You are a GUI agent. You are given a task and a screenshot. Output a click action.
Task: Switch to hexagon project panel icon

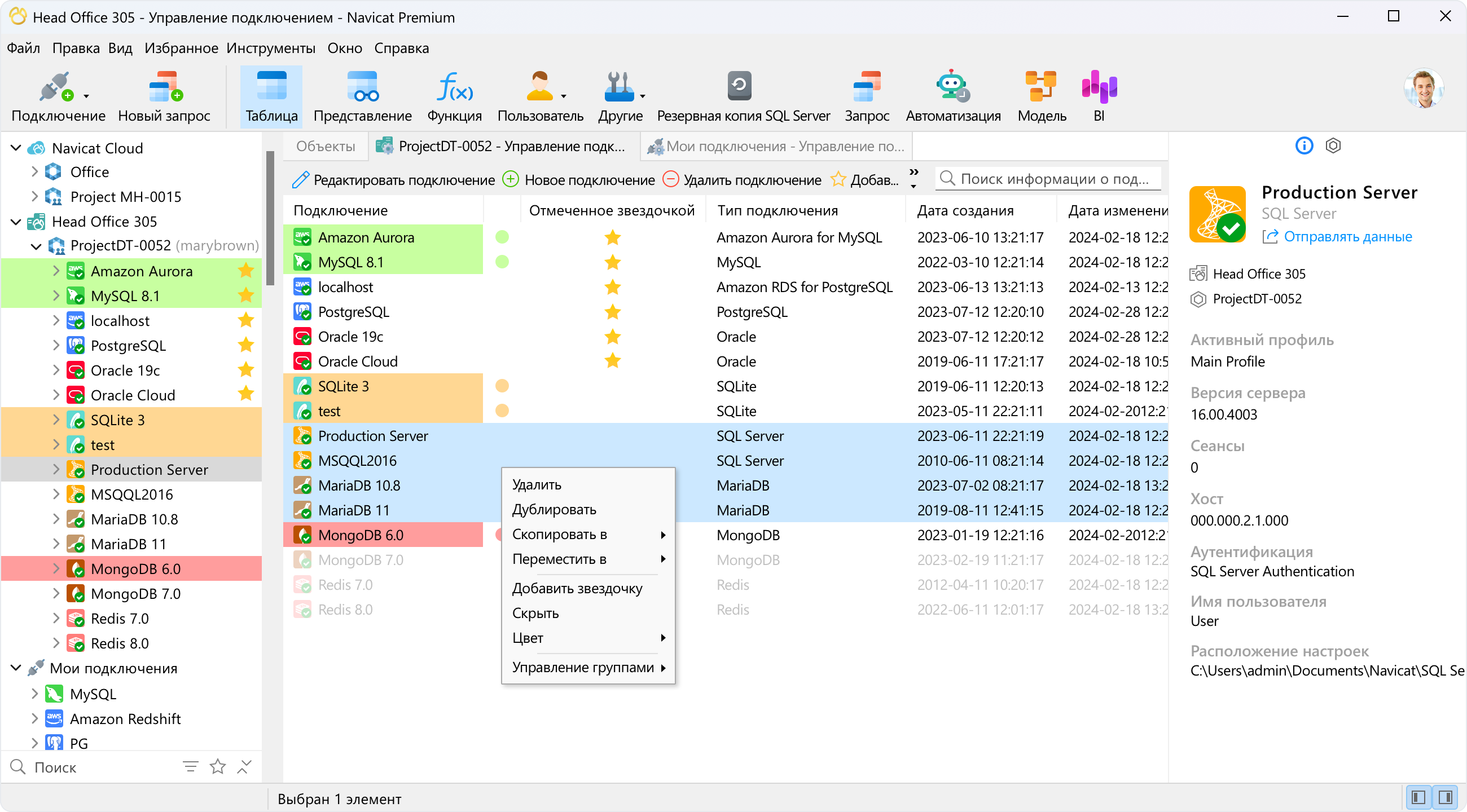click(x=1333, y=146)
